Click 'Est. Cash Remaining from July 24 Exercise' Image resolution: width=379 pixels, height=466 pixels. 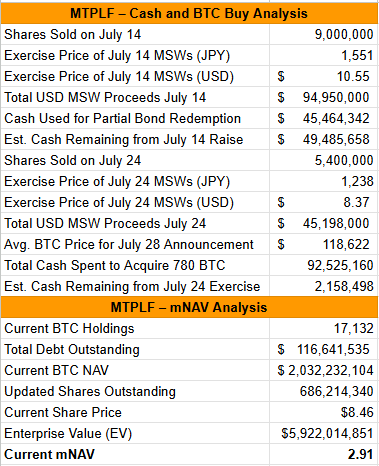pos(132,287)
